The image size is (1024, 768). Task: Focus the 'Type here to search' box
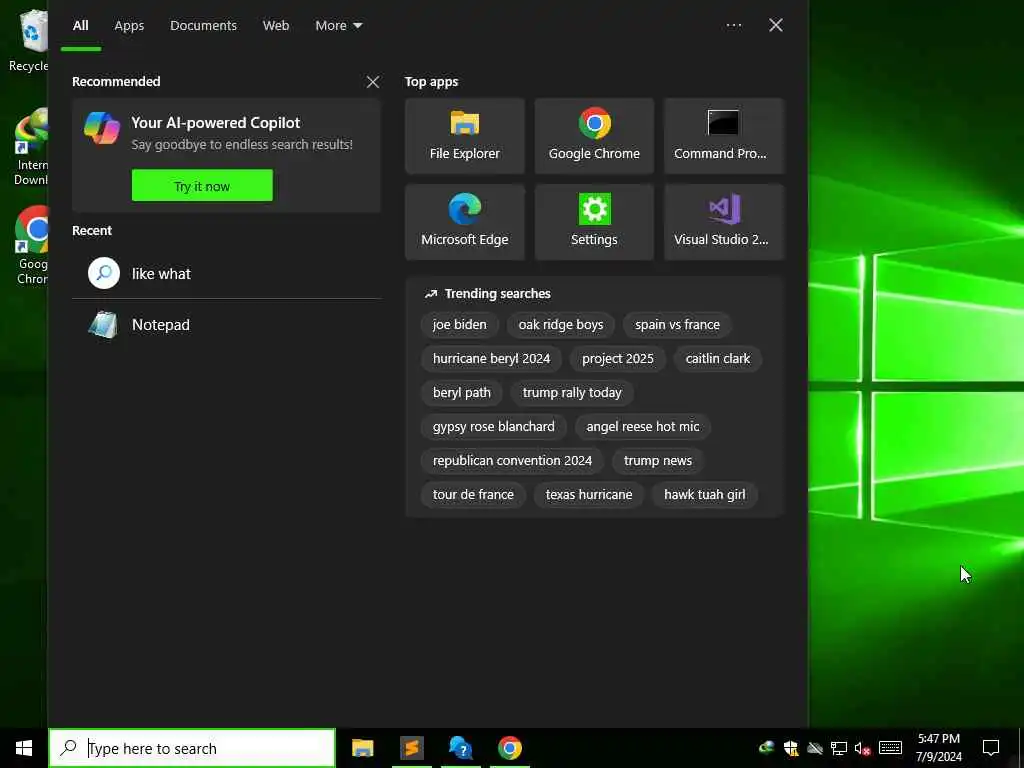192,748
